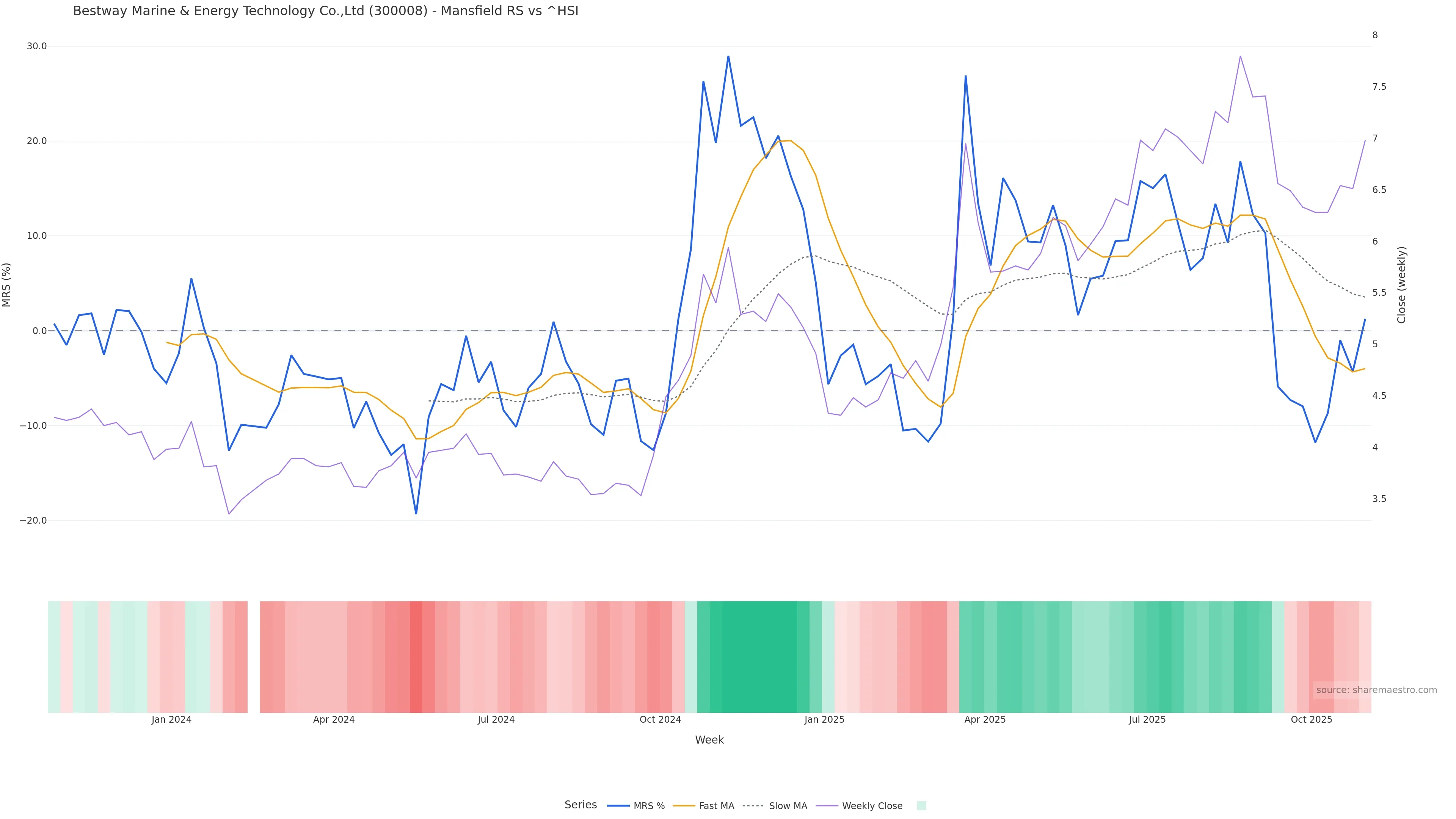The image size is (1456, 819).
Task: Click the 8 tick on the Close axis
Action: click(x=1374, y=35)
